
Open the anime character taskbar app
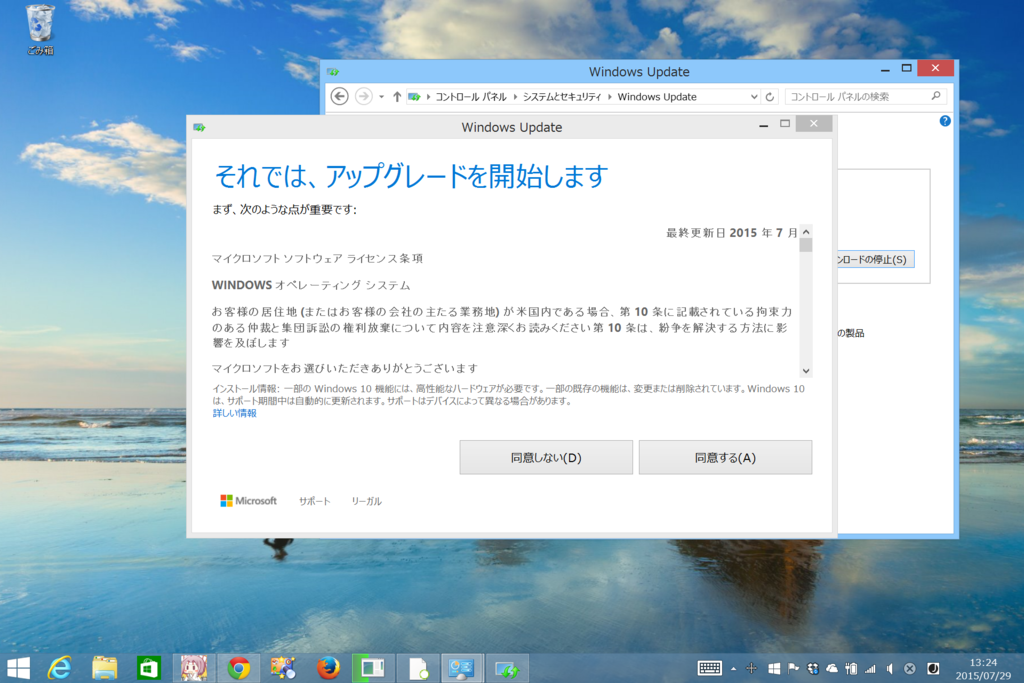(193, 668)
